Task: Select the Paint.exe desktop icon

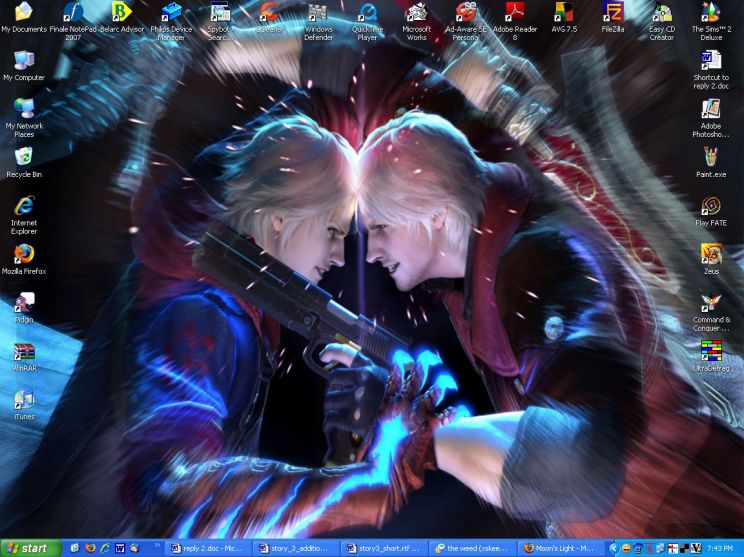Action: point(711,162)
